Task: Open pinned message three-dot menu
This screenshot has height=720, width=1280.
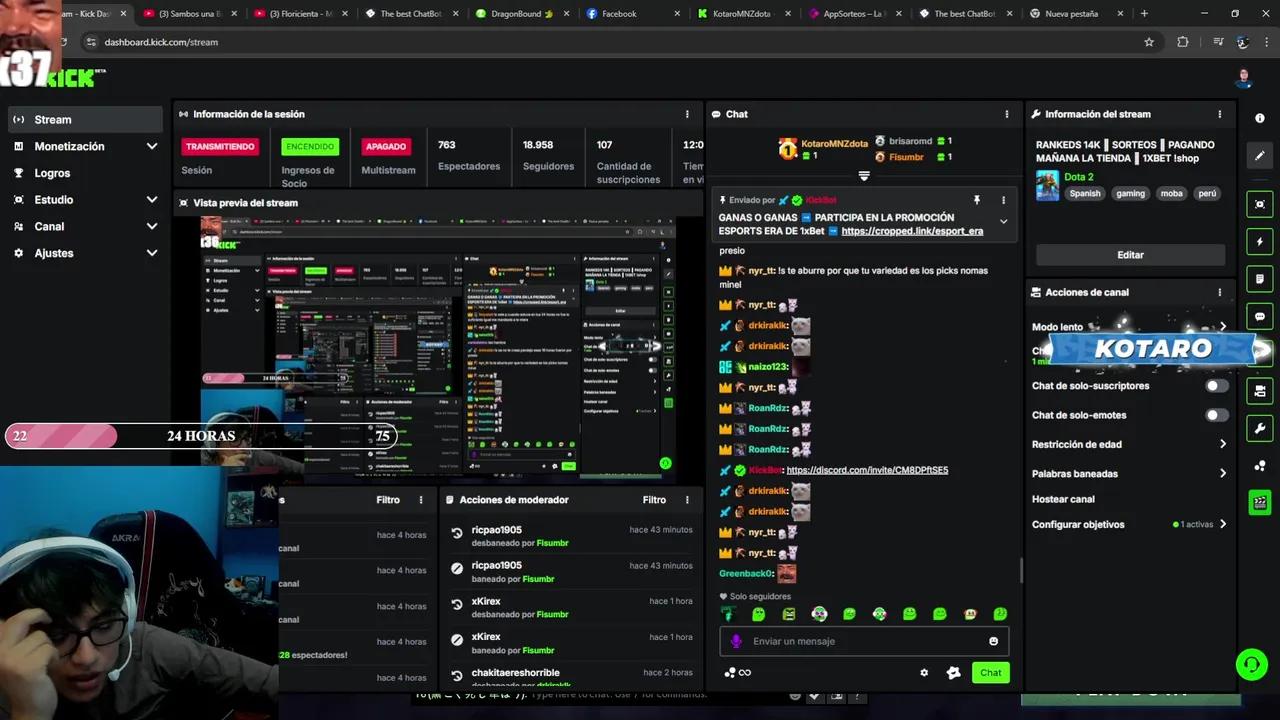Action: (1003, 200)
